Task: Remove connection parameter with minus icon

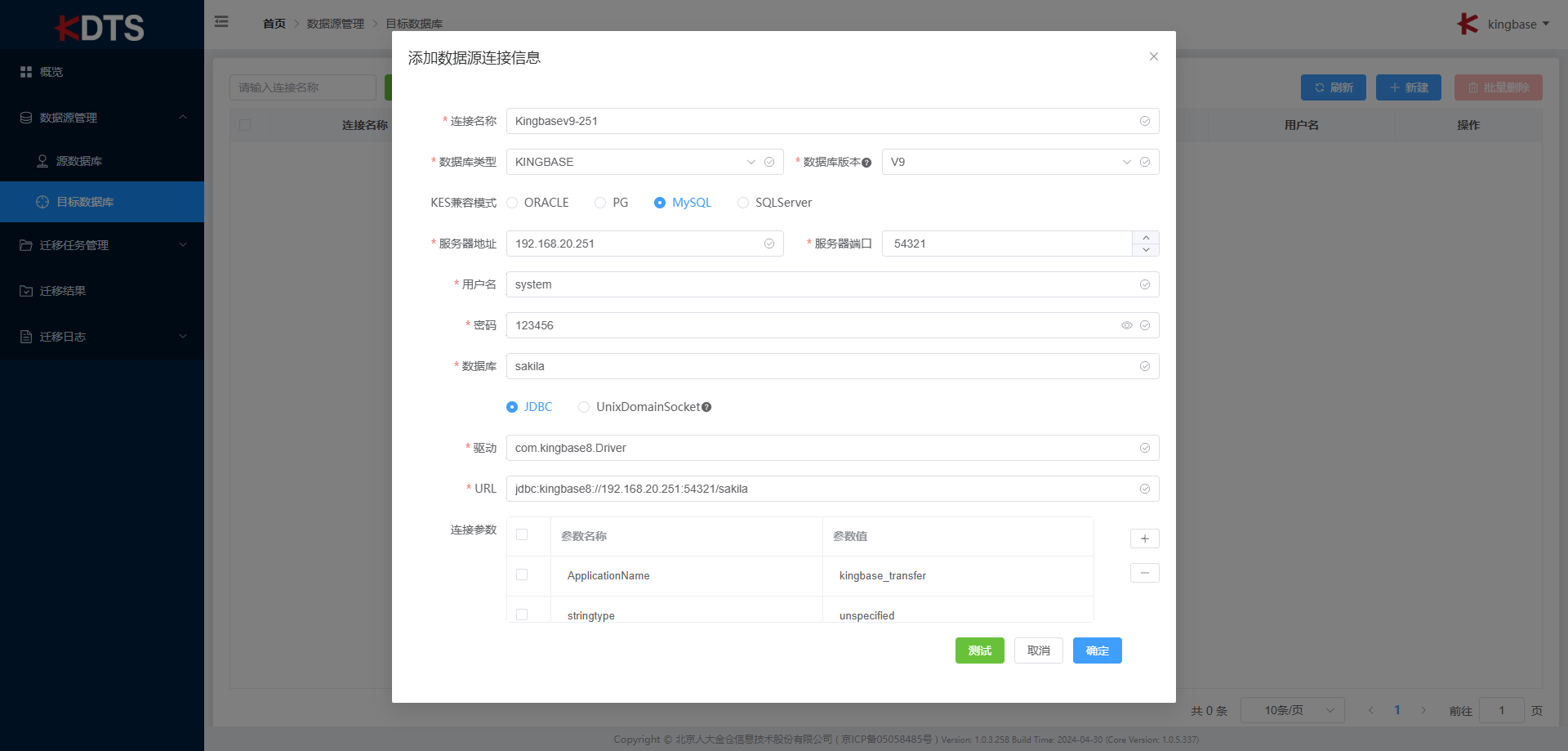Action: point(1144,574)
